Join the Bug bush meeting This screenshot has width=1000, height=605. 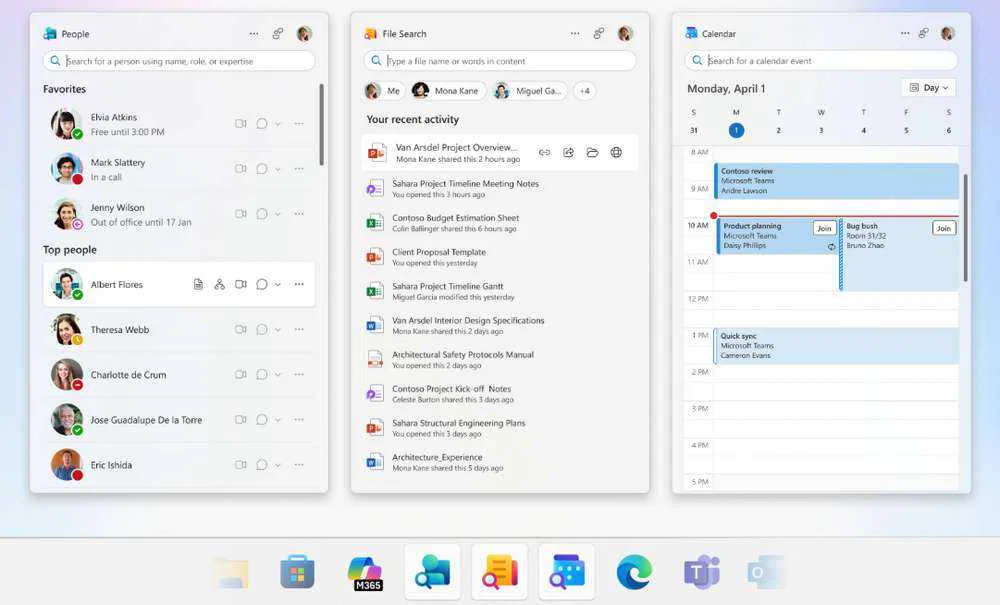[943, 228]
